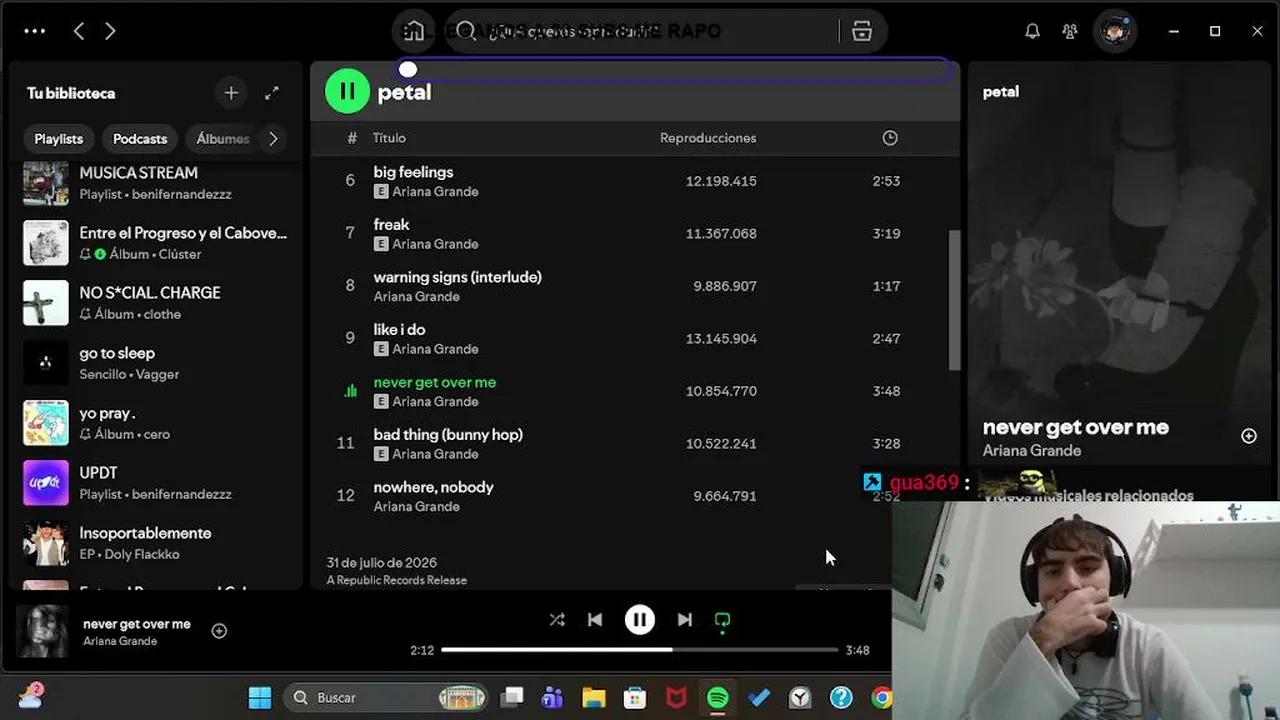Create a new playlist with plus icon
Viewport: 1280px width, 720px height.
pyautogui.click(x=231, y=93)
